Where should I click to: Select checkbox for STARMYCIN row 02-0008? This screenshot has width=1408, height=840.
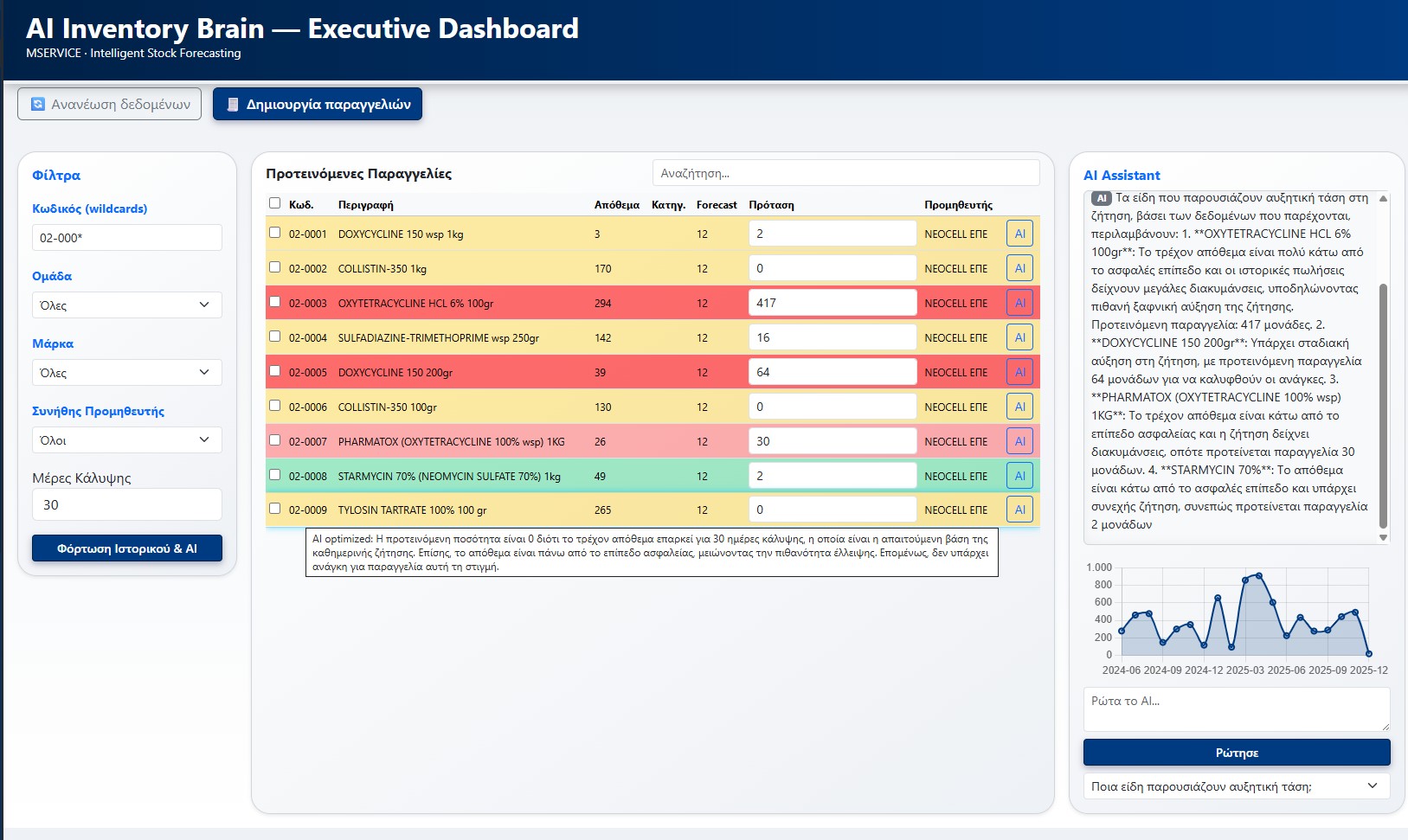coord(274,475)
